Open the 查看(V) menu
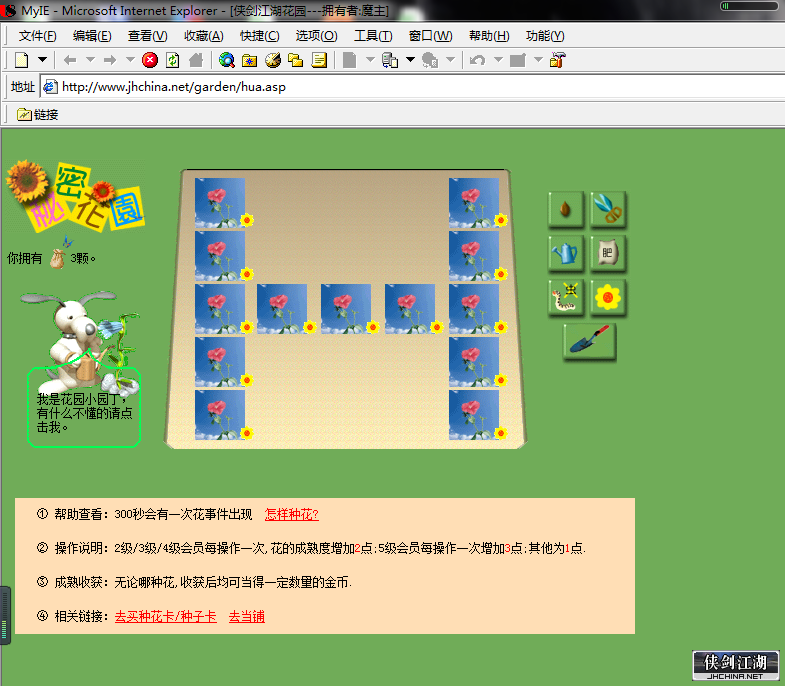Screen dimensions: 785x686 point(148,36)
